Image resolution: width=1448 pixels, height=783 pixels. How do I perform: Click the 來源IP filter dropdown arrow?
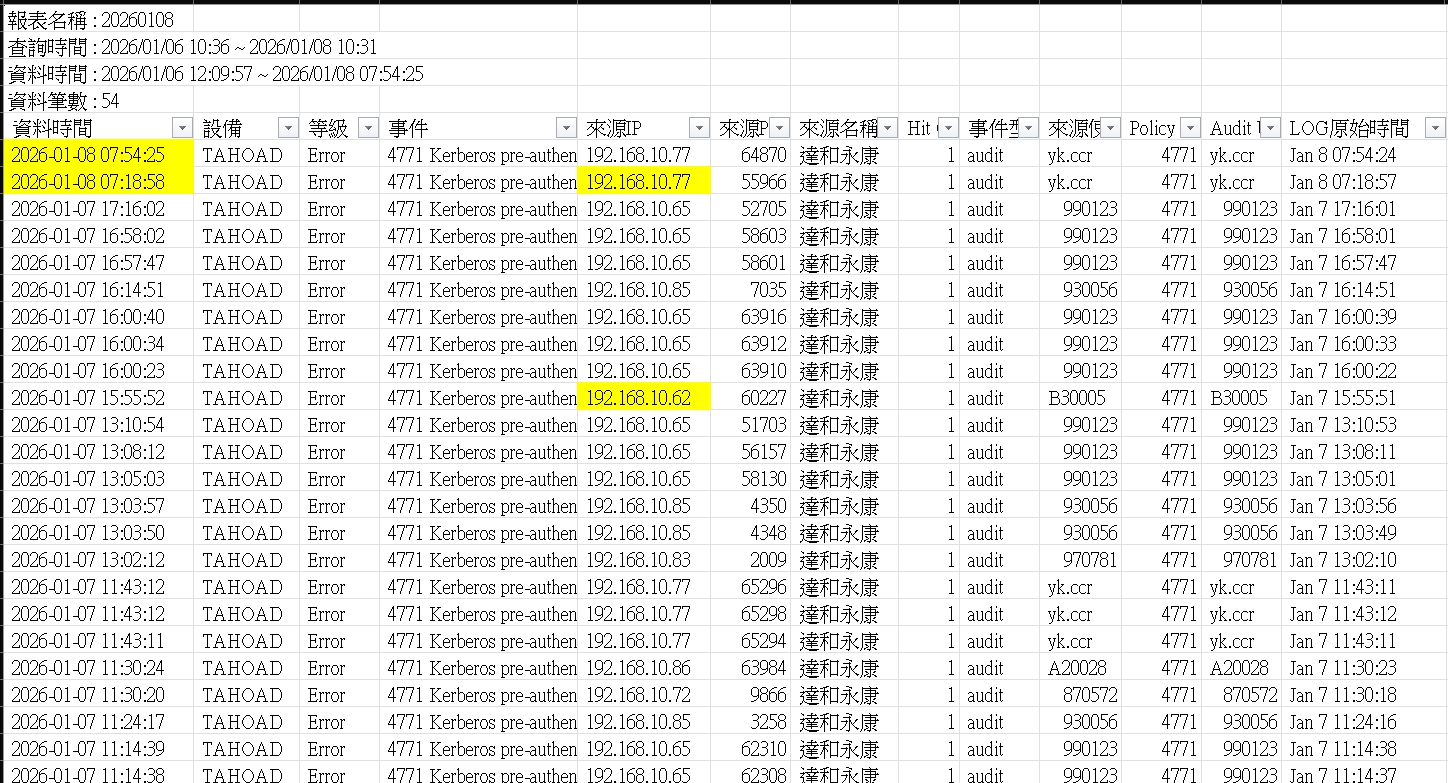(699, 128)
